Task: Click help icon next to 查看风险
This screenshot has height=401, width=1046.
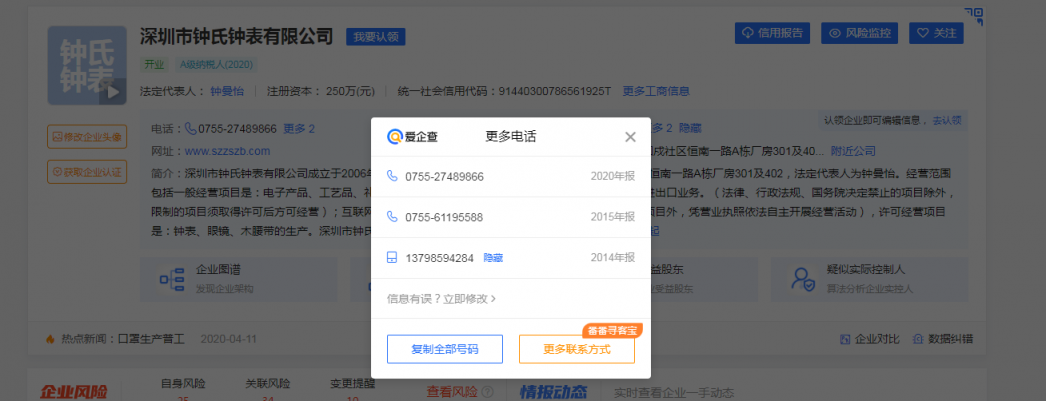Action: (x=488, y=392)
